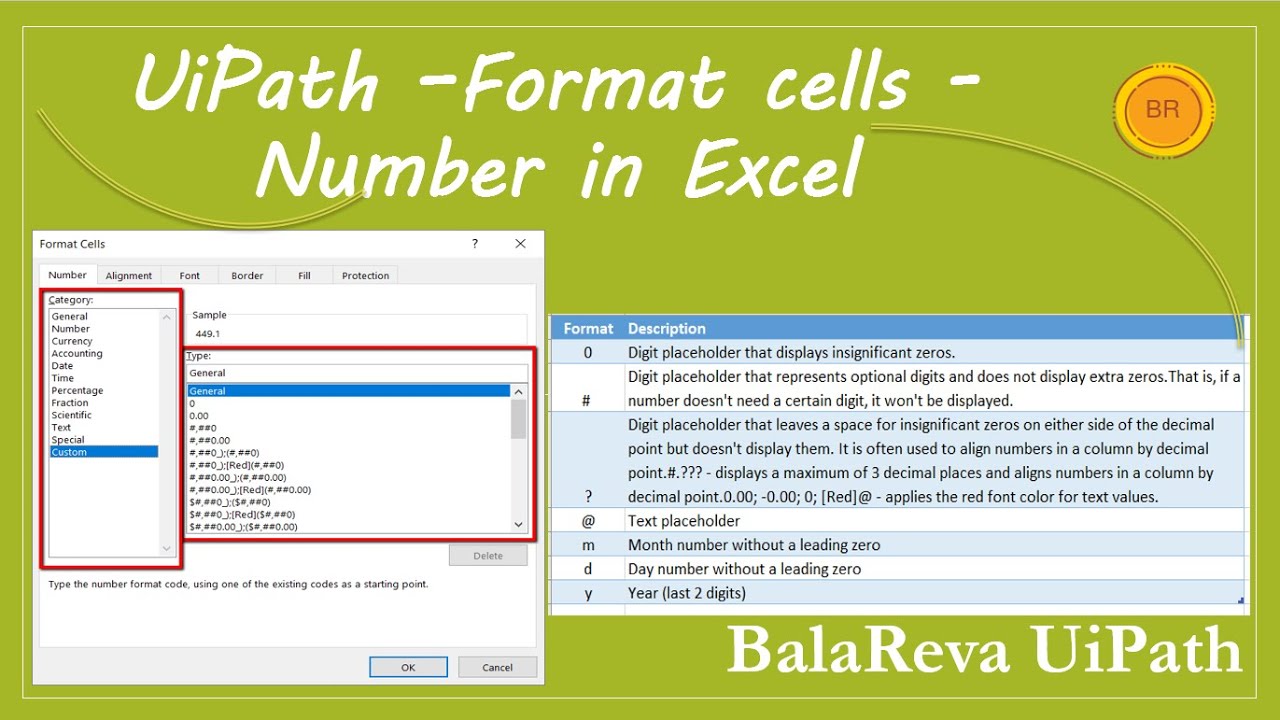Select the $#,##0_);($#,##0) format code
The height and width of the screenshot is (720, 1280).
[349, 502]
